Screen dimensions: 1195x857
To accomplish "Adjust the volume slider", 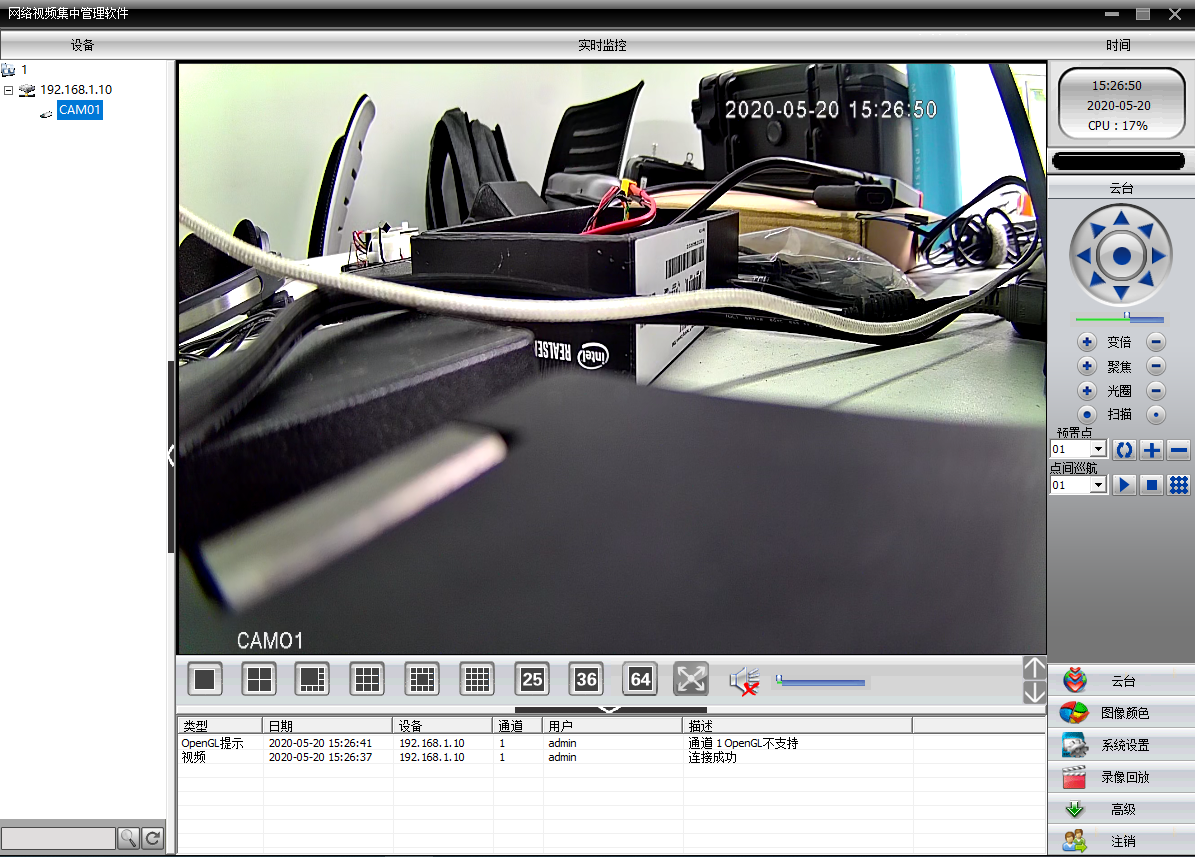I will click(x=820, y=681).
